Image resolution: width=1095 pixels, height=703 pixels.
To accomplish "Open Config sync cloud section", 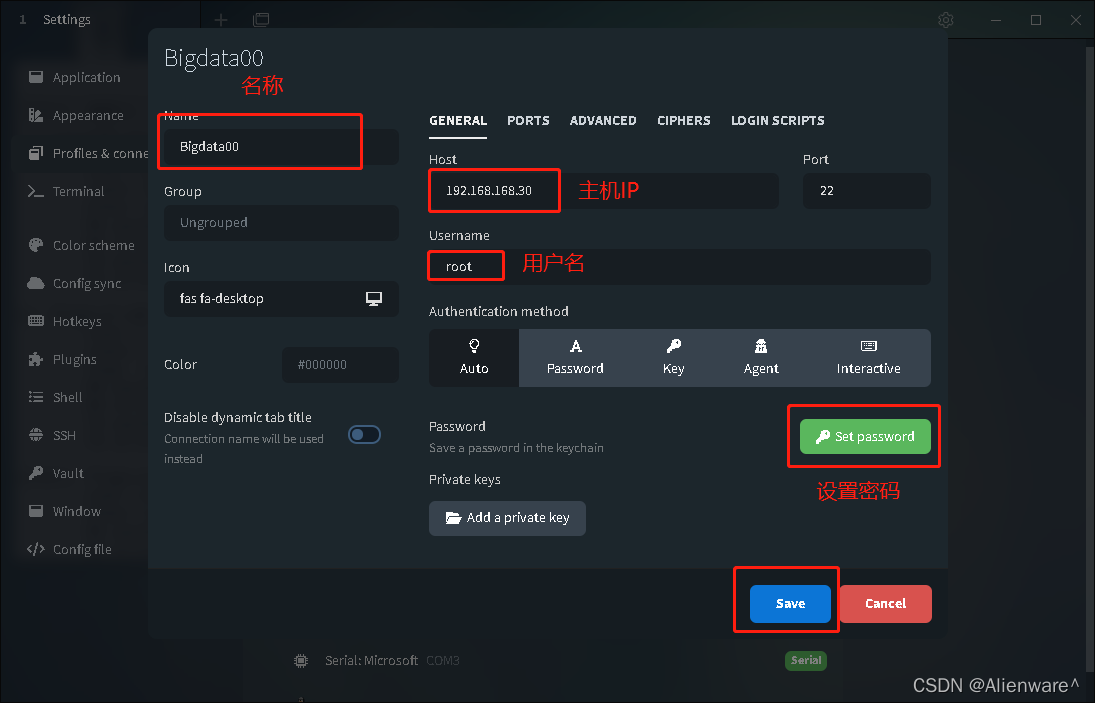I will click(75, 283).
